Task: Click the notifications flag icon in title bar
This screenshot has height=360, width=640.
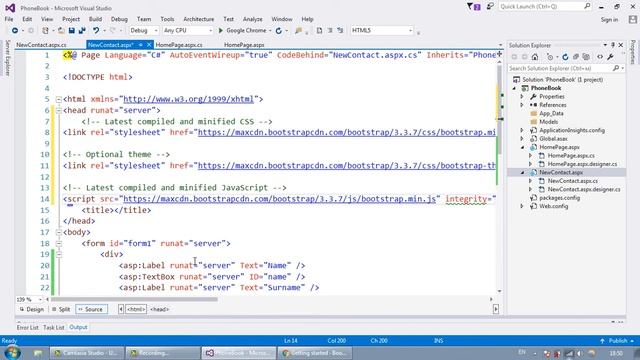Action: [473, 7]
